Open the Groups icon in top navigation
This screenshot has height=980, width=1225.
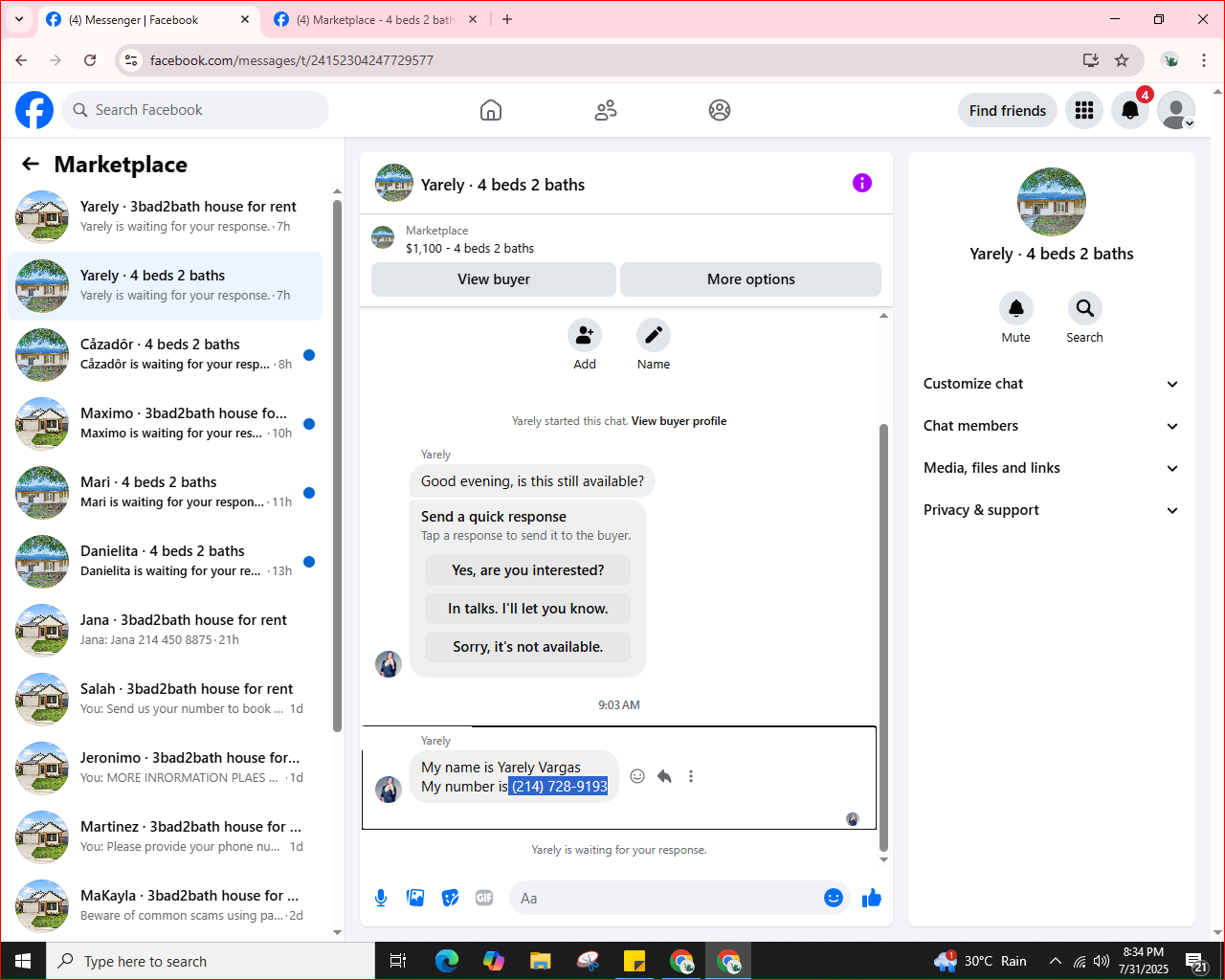[x=720, y=110]
